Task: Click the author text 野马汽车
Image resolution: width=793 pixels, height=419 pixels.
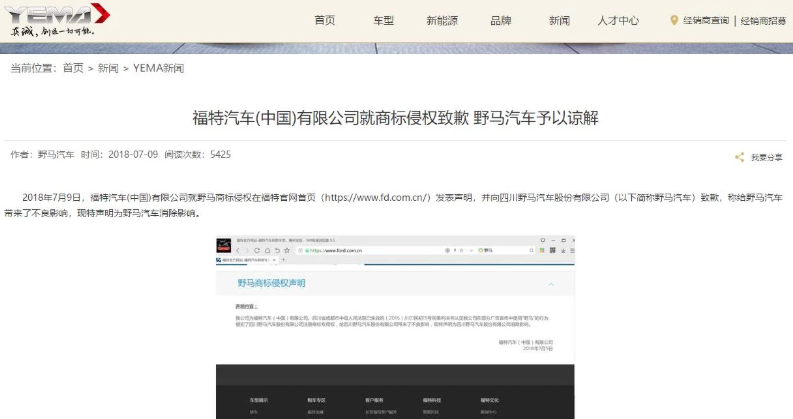Action: pos(56,154)
